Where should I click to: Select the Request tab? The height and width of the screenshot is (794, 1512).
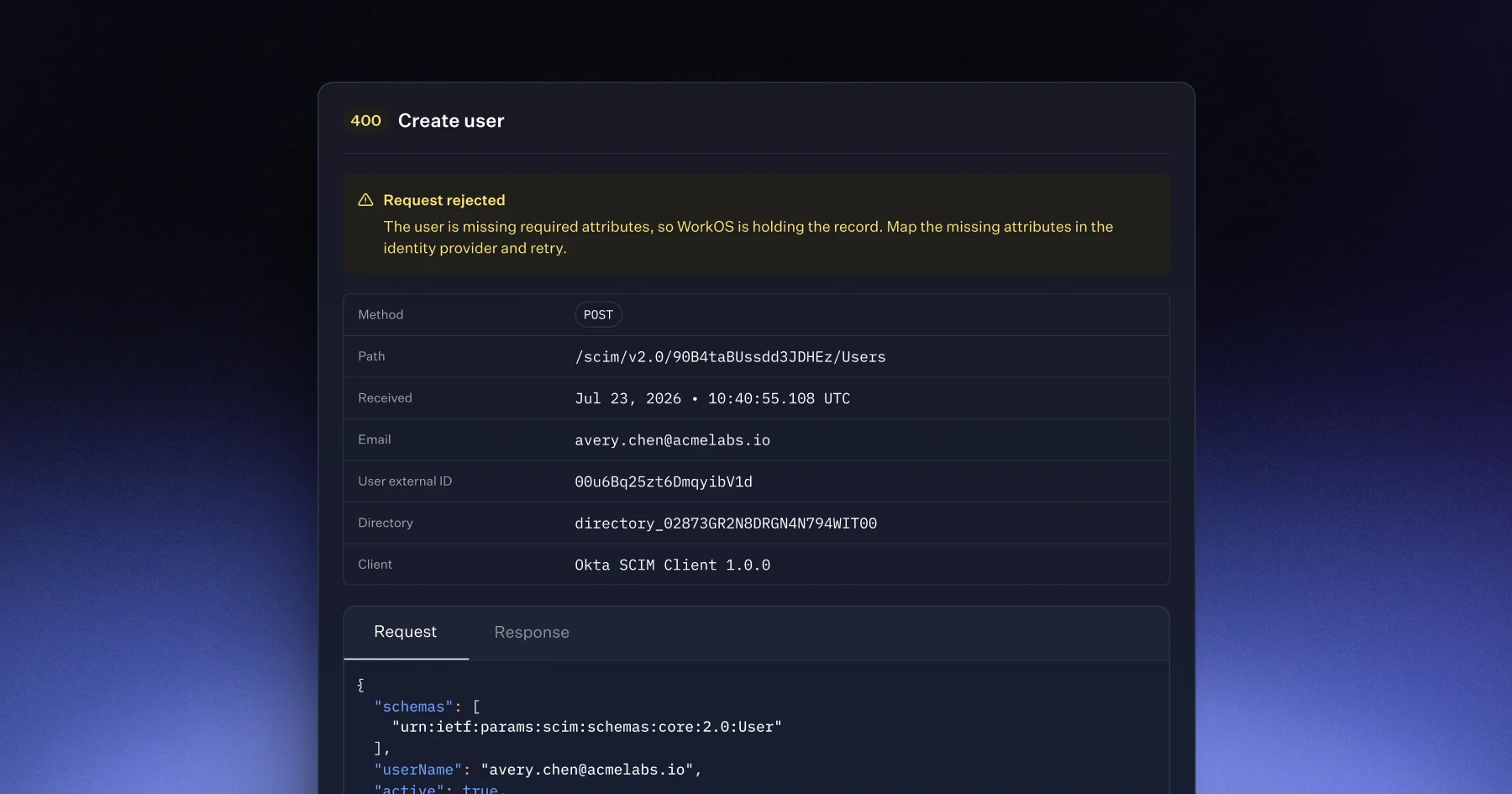tap(405, 633)
